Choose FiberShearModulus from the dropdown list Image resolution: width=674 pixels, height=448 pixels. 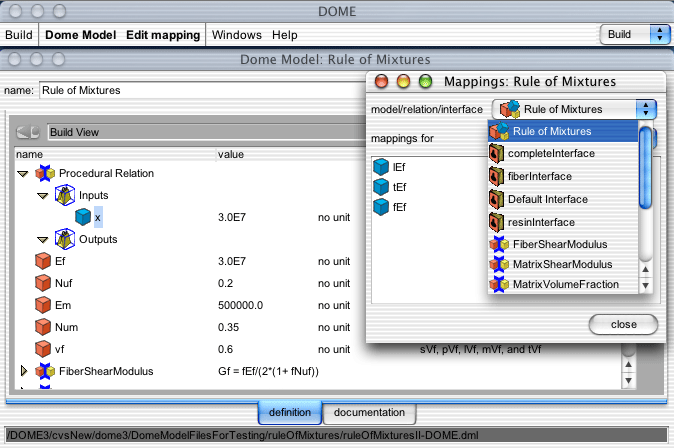click(x=563, y=244)
